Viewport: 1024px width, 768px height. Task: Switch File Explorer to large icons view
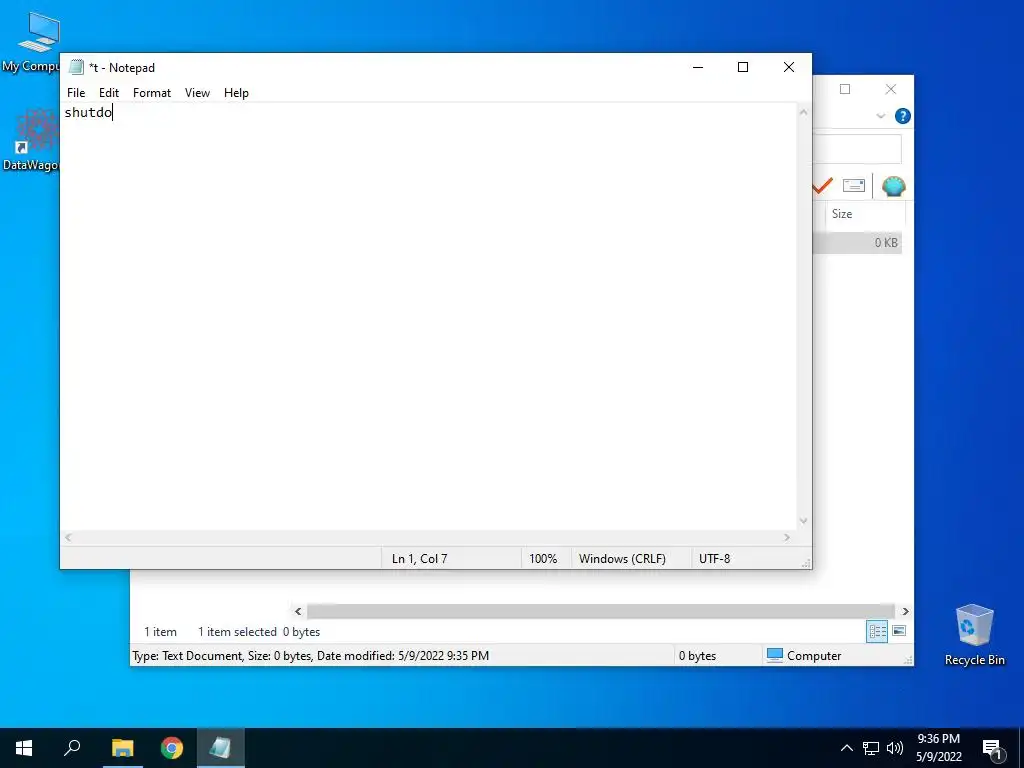(899, 631)
